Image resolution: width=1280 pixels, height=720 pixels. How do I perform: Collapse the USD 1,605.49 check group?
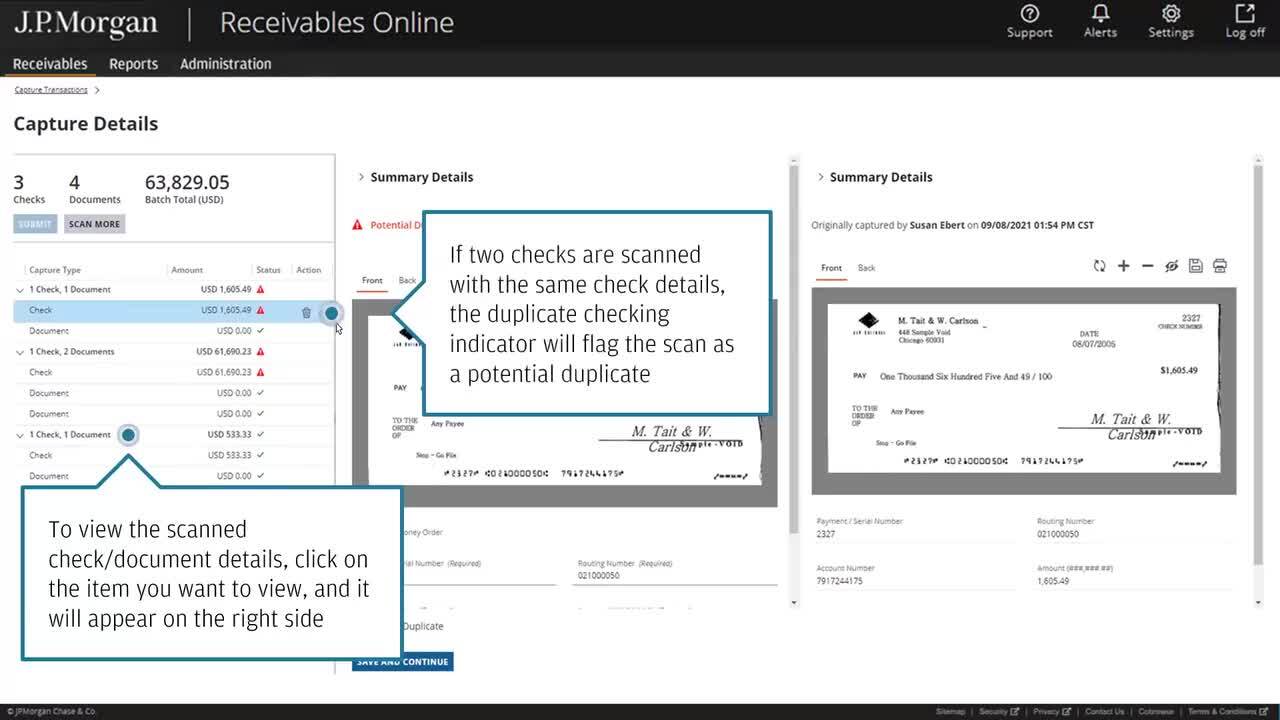(x=20, y=290)
